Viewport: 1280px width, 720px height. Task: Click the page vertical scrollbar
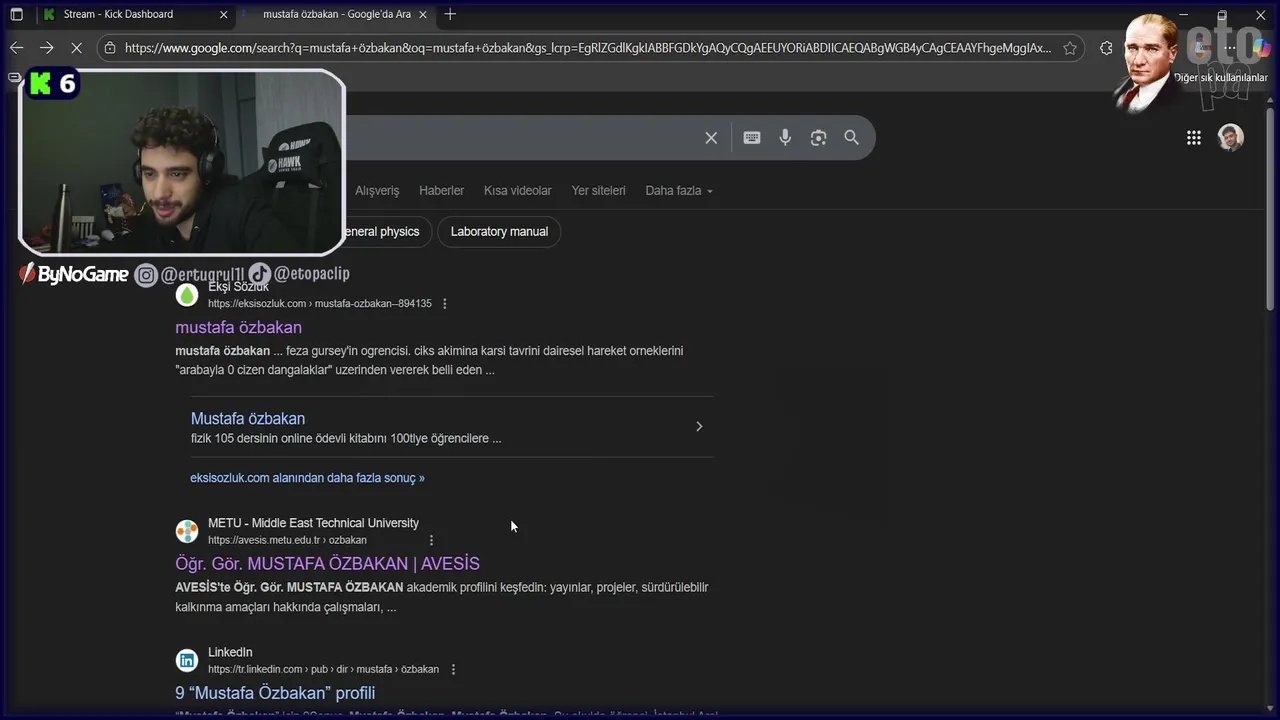1272,210
